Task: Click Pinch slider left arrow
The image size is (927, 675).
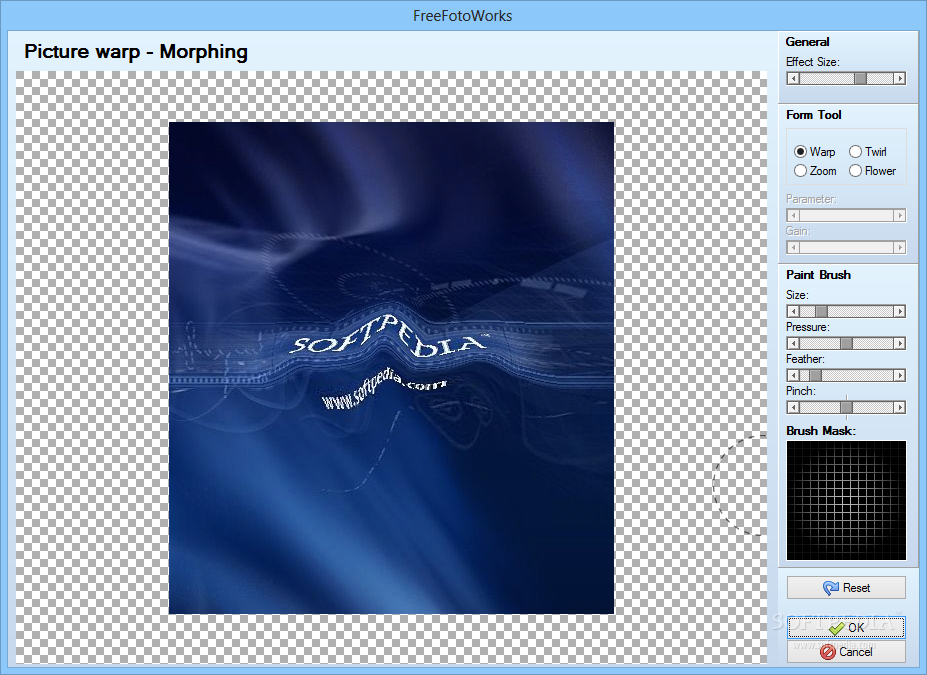Action: point(793,407)
